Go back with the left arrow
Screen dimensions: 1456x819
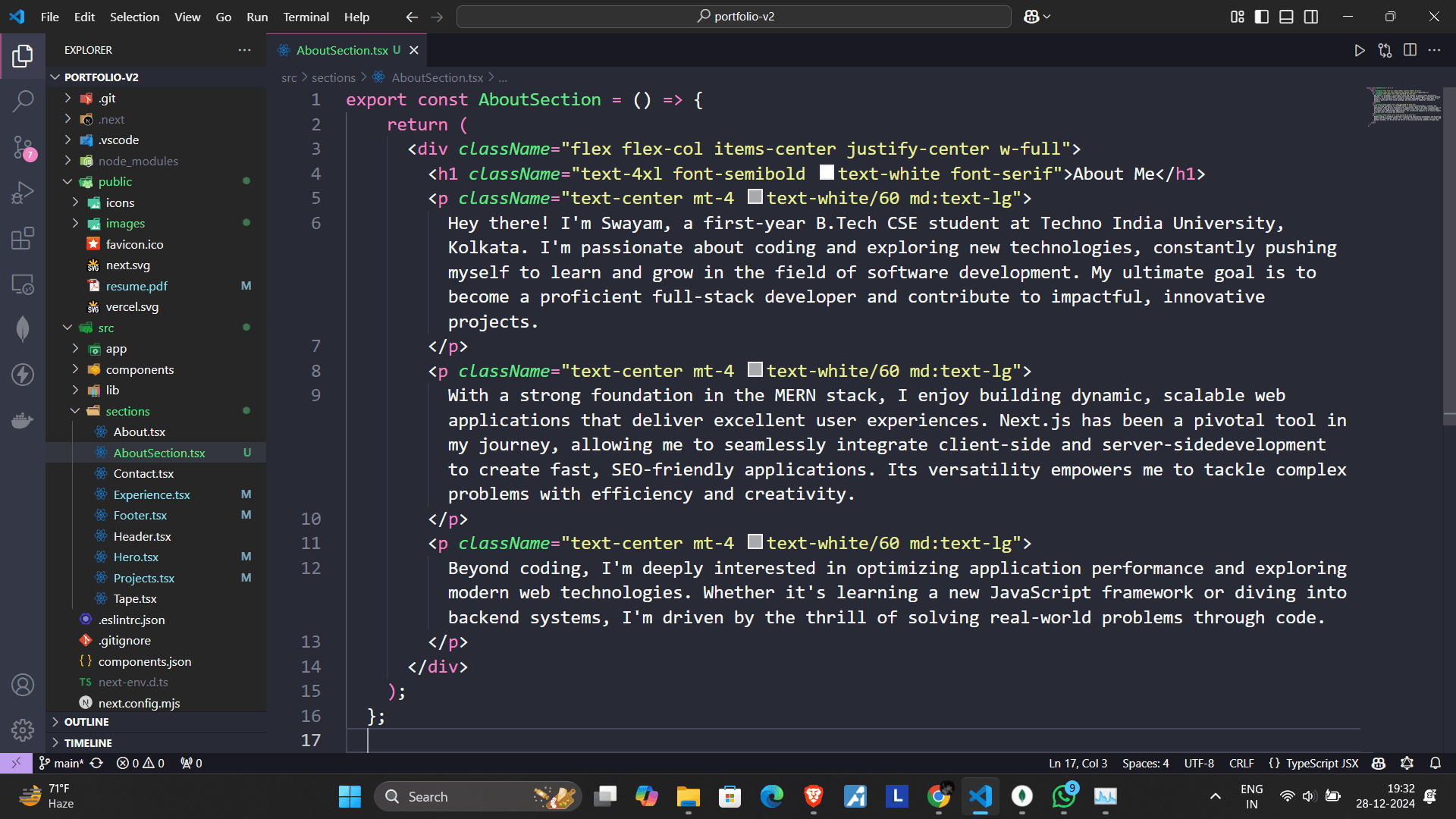pos(412,17)
